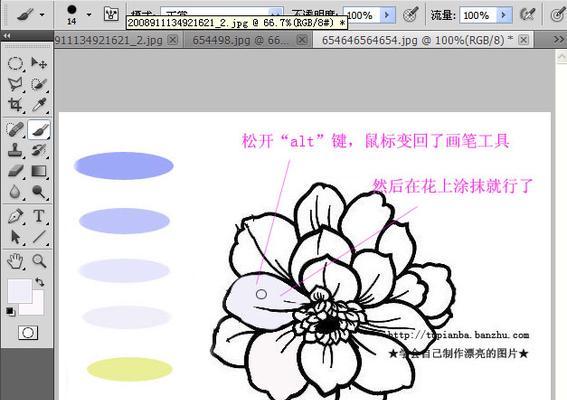This screenshot has width=567, height=400.
Task: Select the Blur tool
Action: [15, 191]
